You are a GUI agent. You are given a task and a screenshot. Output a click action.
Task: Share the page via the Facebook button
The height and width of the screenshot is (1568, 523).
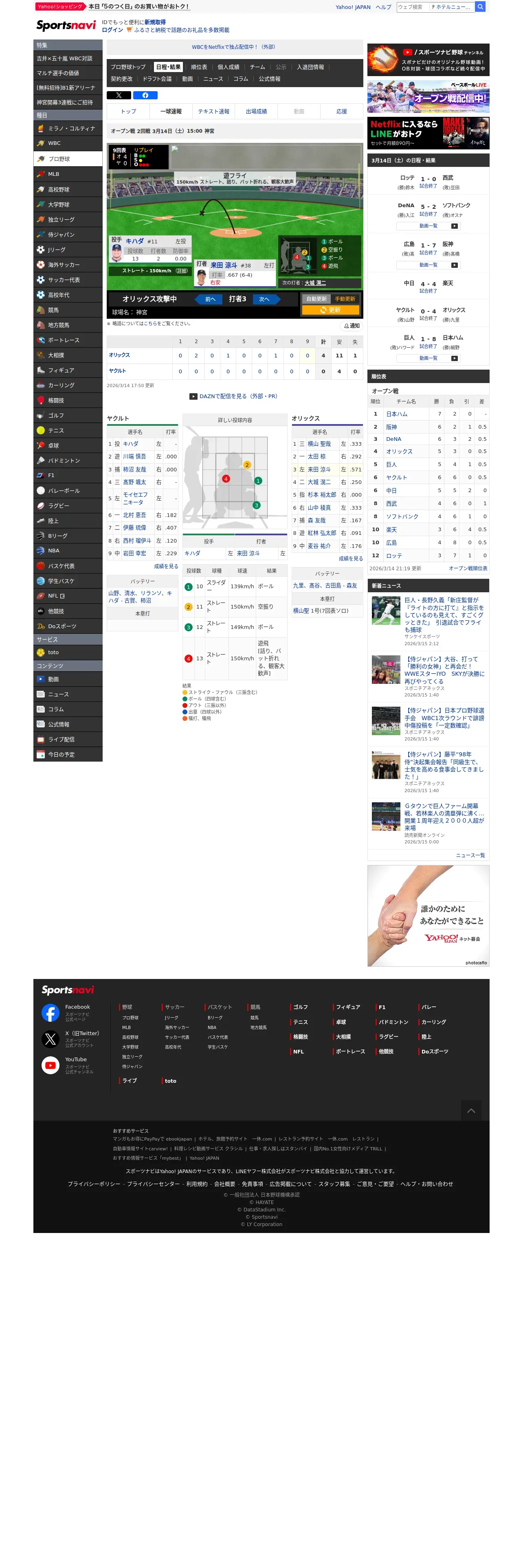pyautogui.click(x=145, y=95)
